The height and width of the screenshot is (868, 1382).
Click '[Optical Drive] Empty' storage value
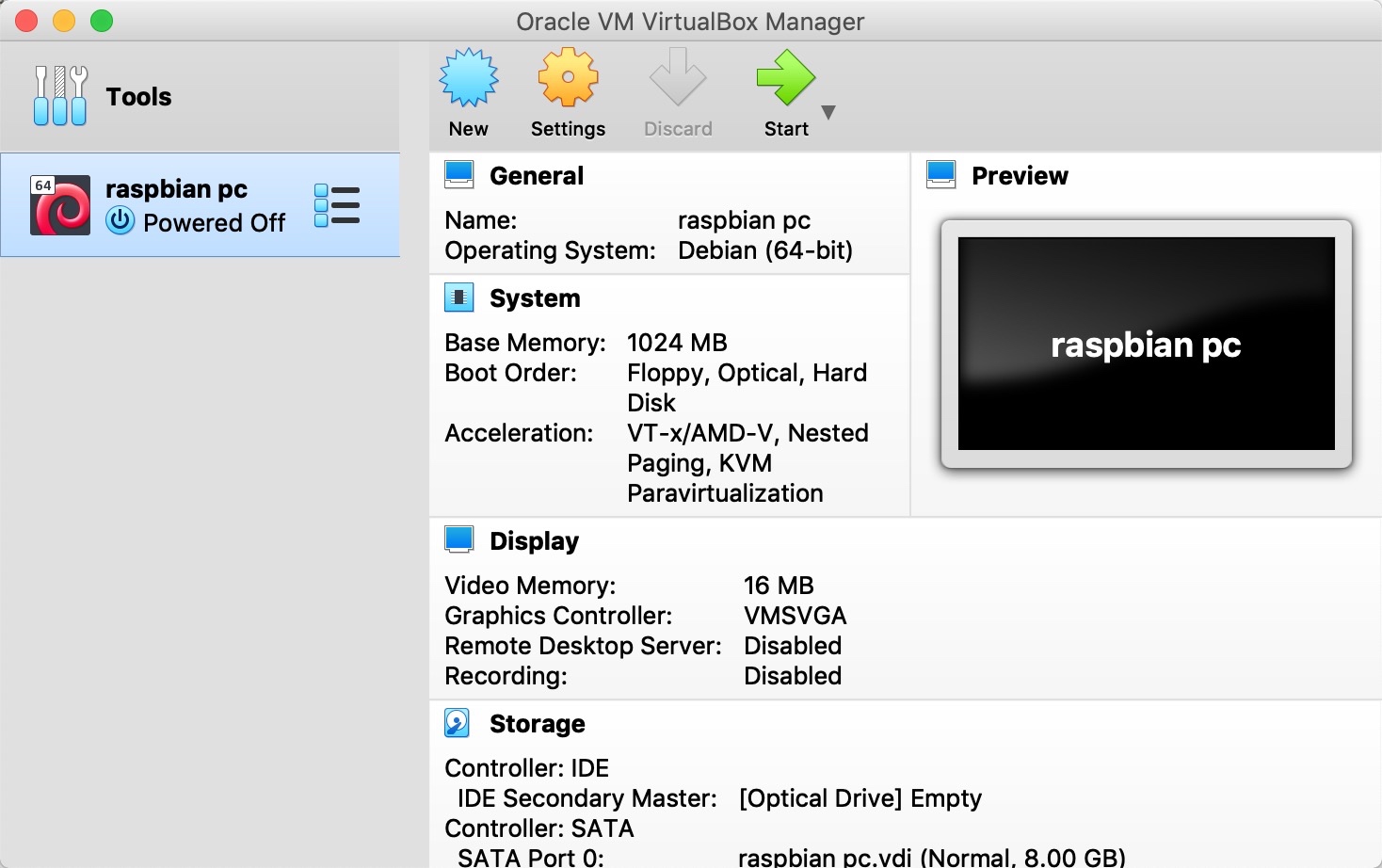point(860,798)
